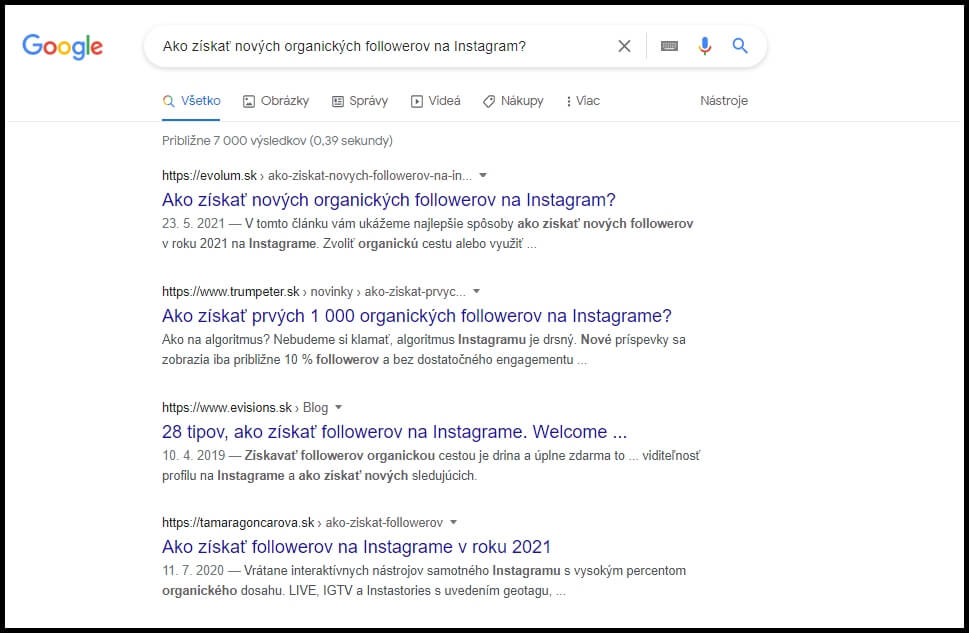The height and width of the screenshot is (633, 969).
Task: Open result 'Ako získať followerov na Instagrame v roku 2021'
Action: point(356,546)
